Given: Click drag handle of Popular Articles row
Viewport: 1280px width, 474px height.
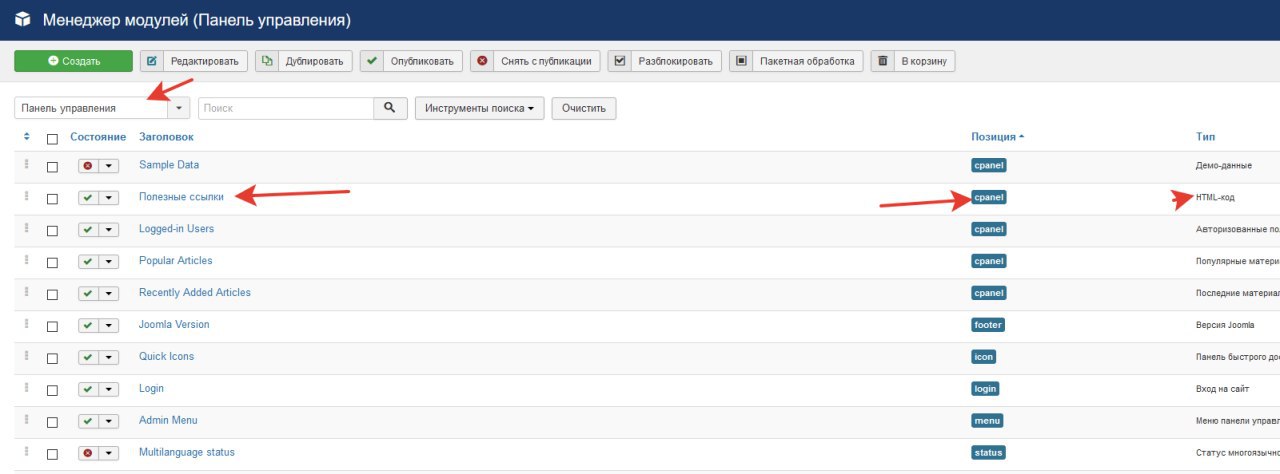Looking at the screenshot, I should 27,262.
